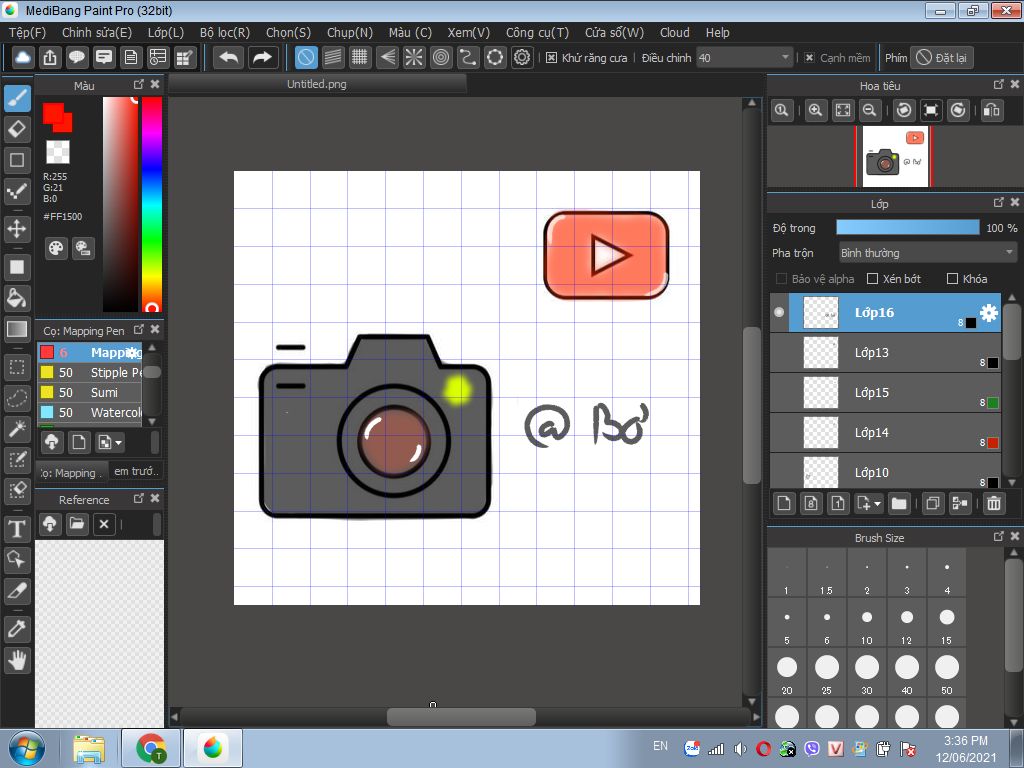The image size is (1024, 768).
Task: Select the Stipple Pen brush
Action: tap(90, 372)
